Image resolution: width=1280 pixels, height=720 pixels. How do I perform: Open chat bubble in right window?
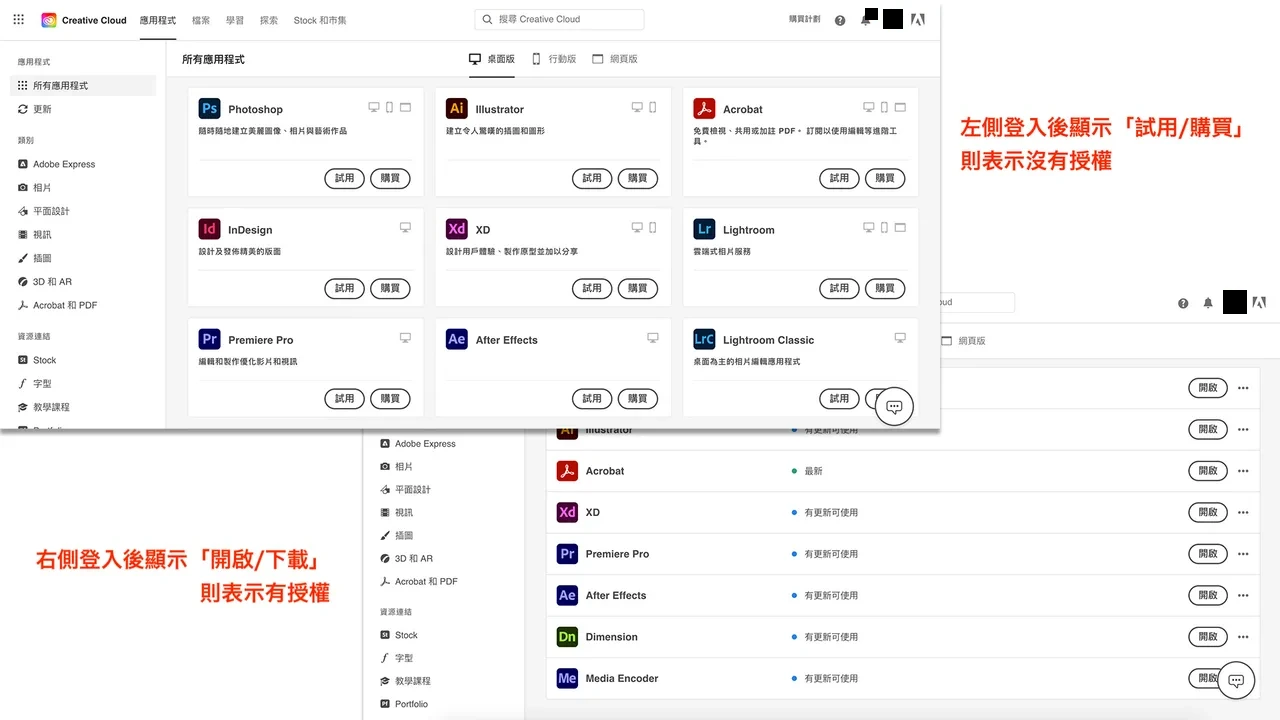tap(1236, 681)
